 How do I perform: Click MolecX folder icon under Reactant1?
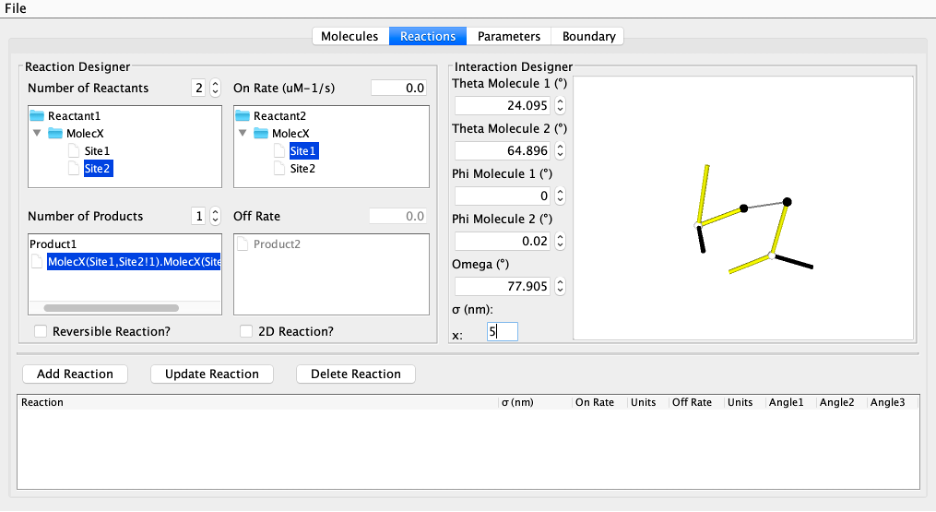click(x=56, y=133)
